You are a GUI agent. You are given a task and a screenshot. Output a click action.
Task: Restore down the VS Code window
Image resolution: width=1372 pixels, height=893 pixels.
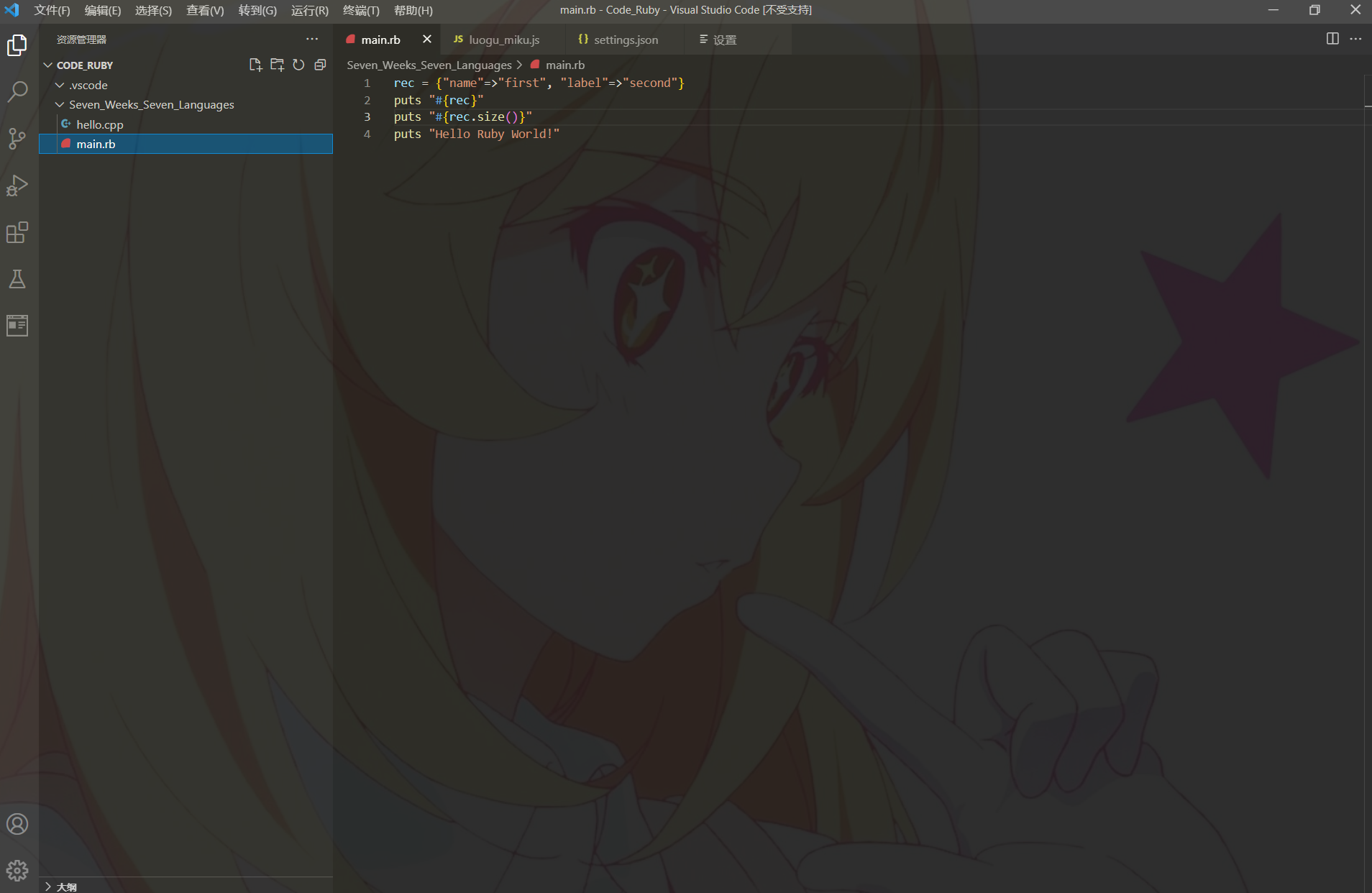[1314, 10]
